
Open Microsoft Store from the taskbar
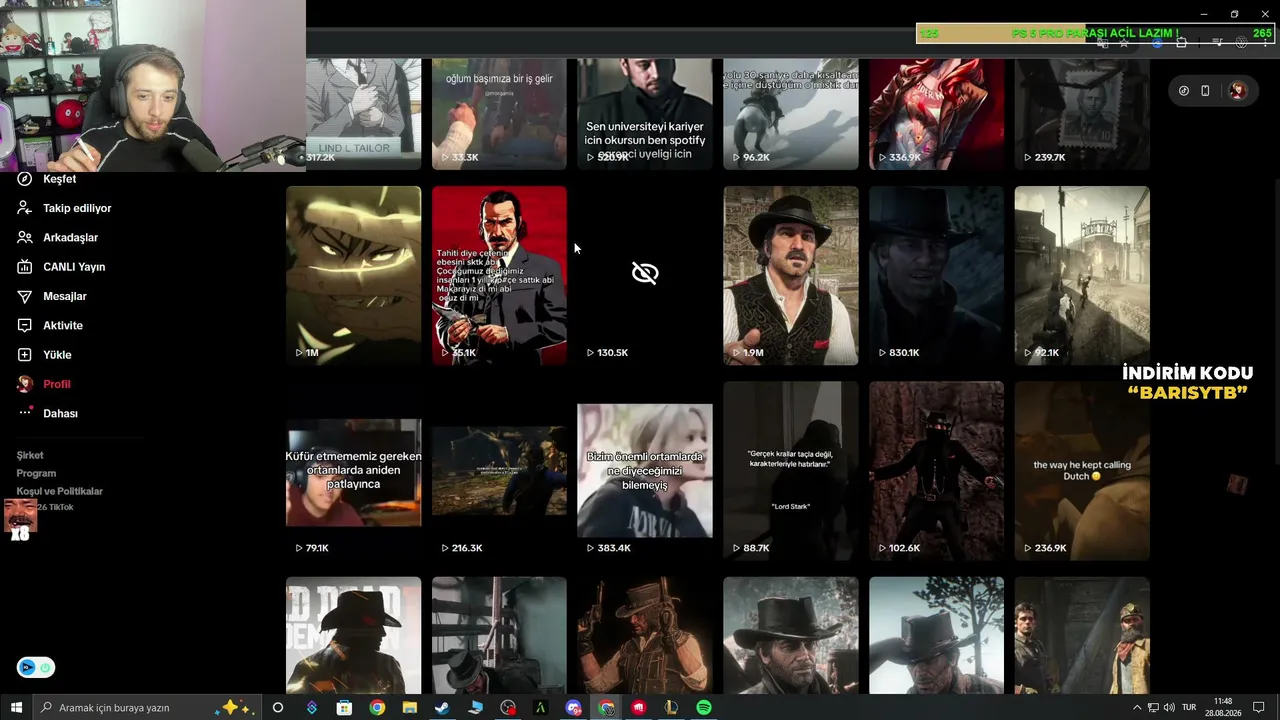344,708
